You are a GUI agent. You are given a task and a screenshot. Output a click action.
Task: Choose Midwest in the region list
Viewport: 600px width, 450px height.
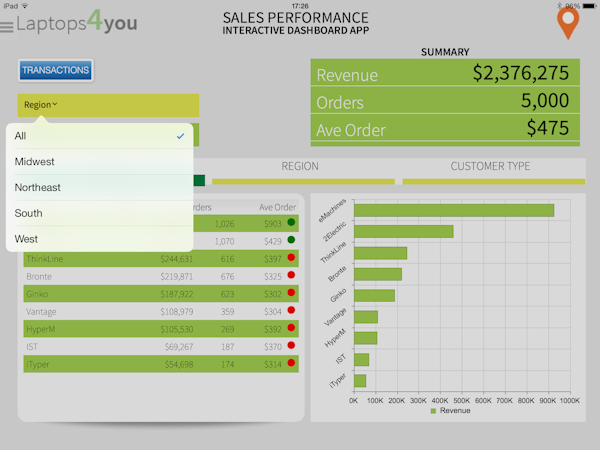tap(99, 162)
